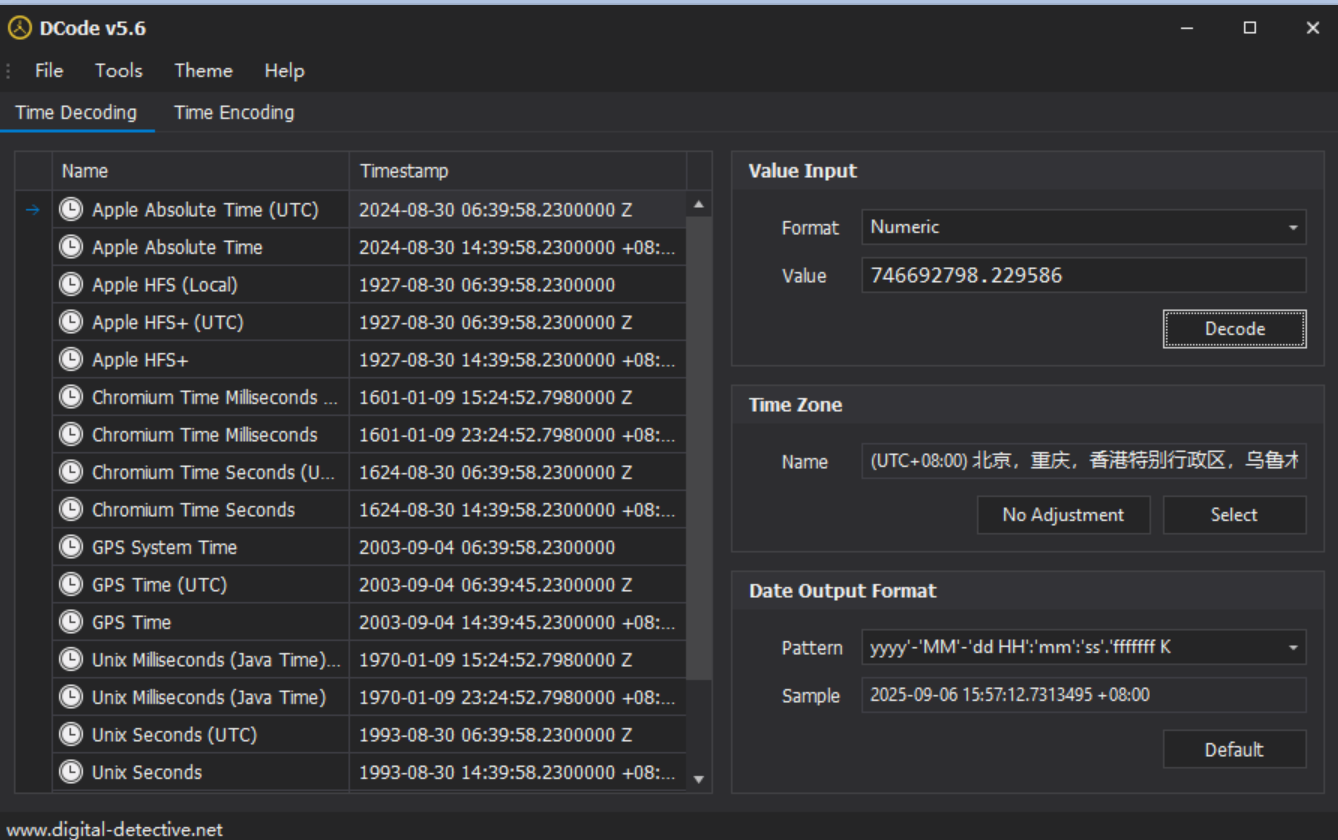This screenshot has width=1338, height=840.
Task: Click the Sample date output field
Action: click(1084, 695)
